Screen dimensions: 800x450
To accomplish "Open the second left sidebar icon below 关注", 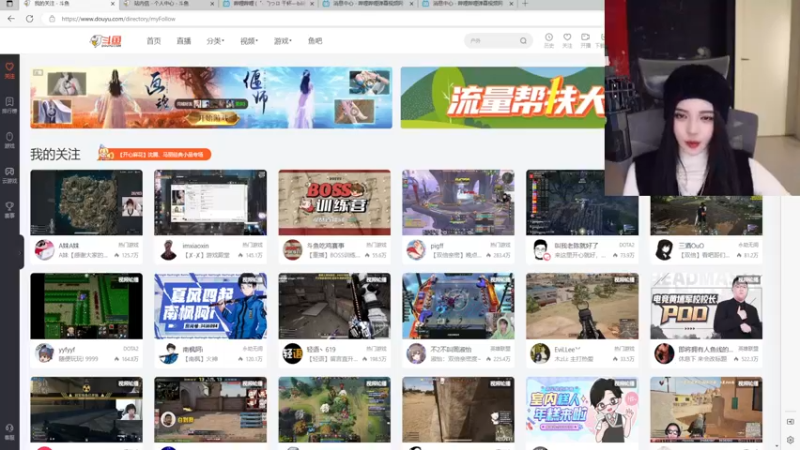I will coord(10,105).
